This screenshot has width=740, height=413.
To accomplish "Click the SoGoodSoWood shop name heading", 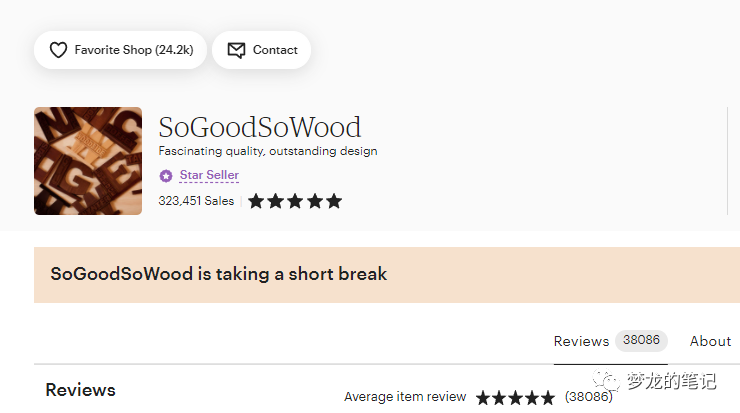I will [x=260, y=127].
